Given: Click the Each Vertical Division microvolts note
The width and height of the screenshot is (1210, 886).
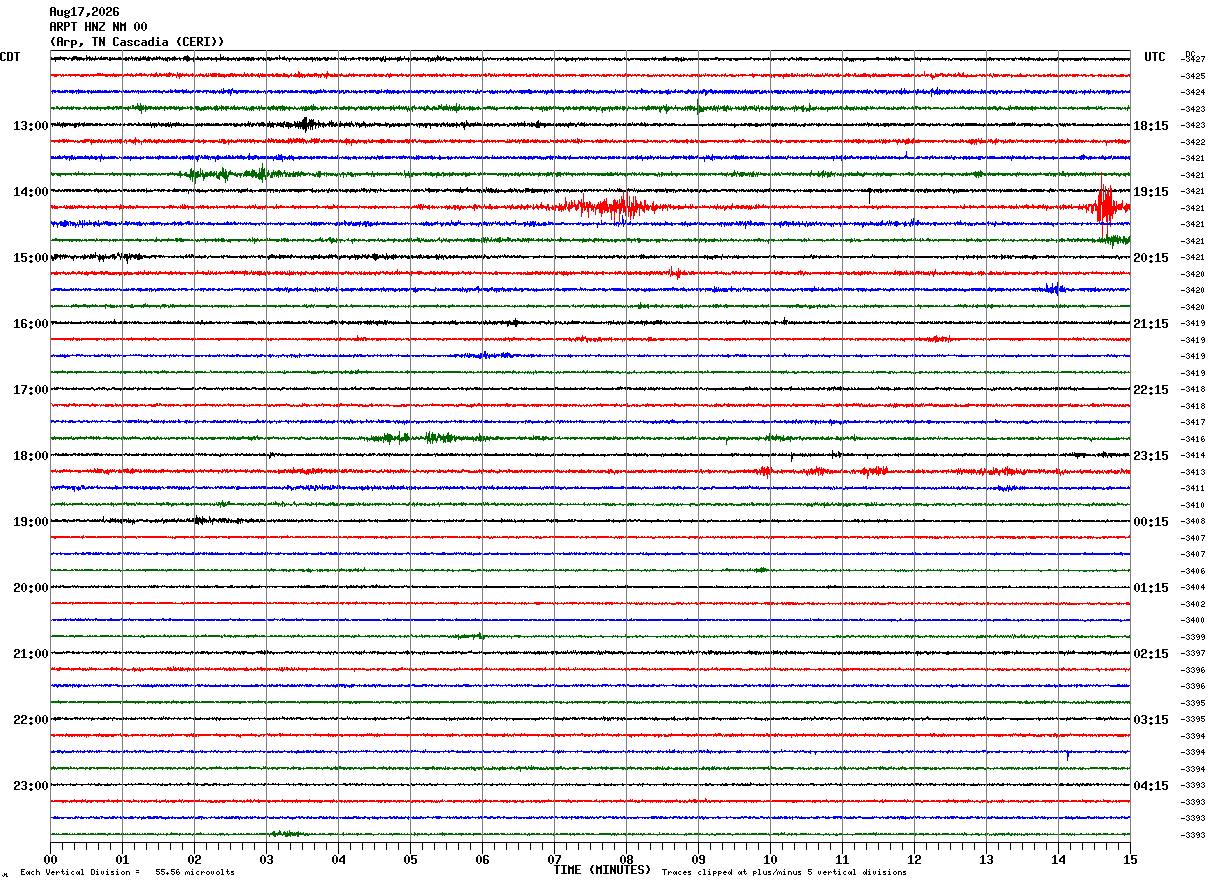Looking at the screenshot, I should pyautogui.click(x=128, y=872).
